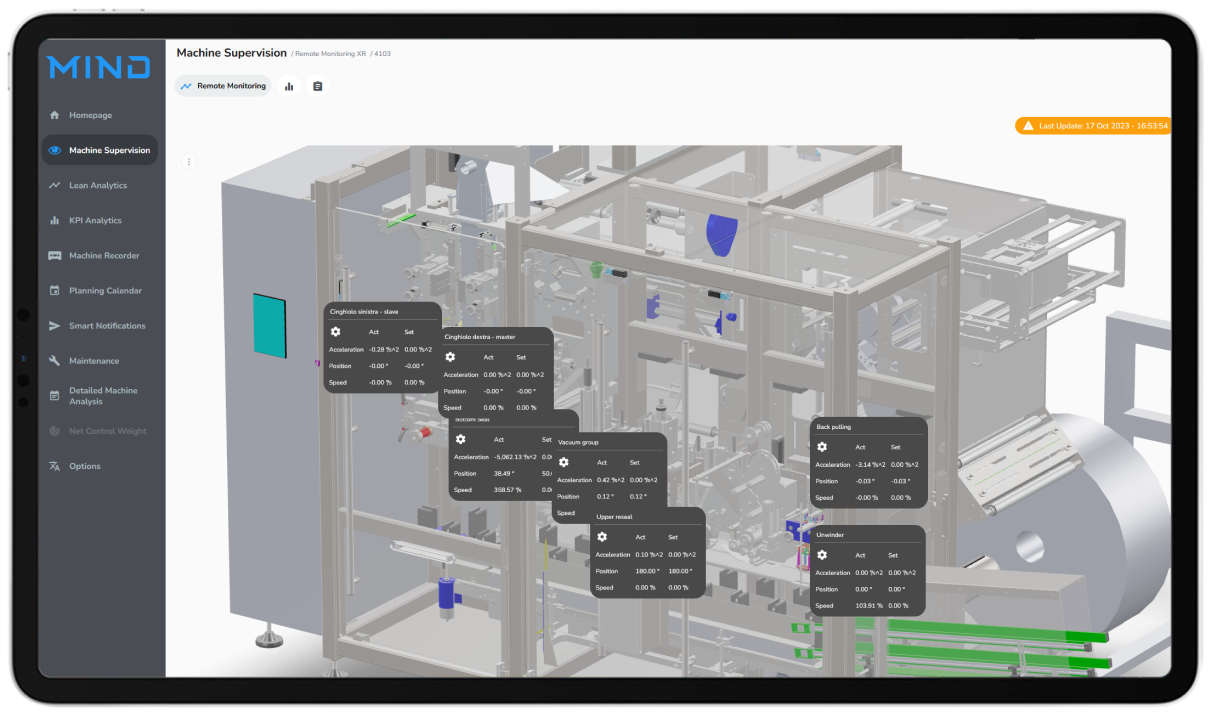Open settings gear of Back pulling card
The height and width of the screenshot is (716, 1211).
[822, 447]
